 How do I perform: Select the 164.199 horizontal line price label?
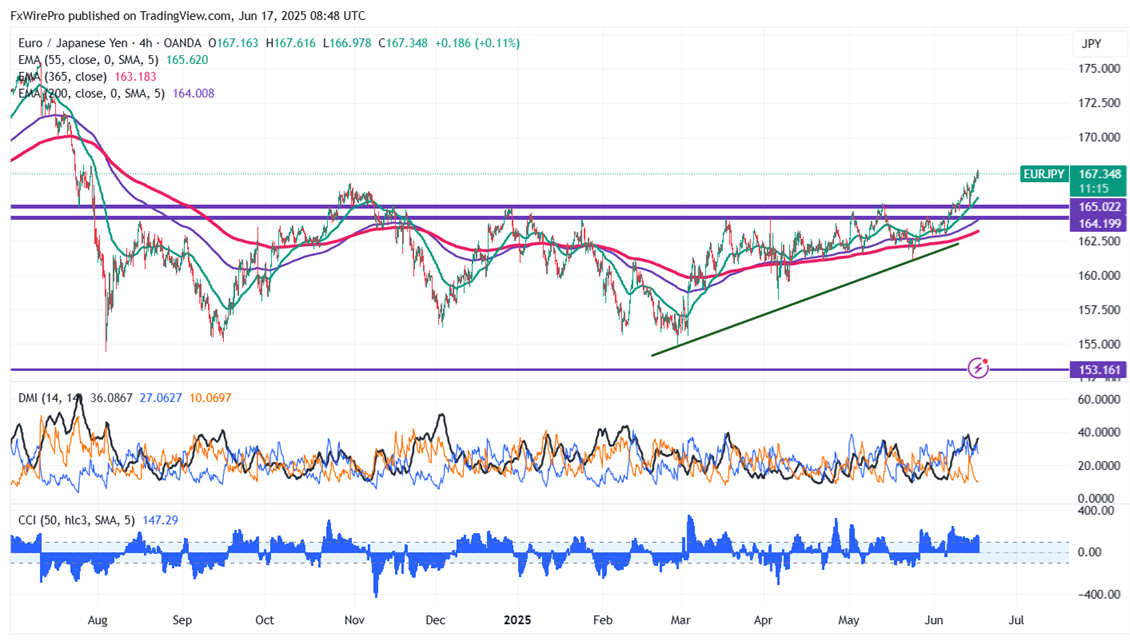1099,223
